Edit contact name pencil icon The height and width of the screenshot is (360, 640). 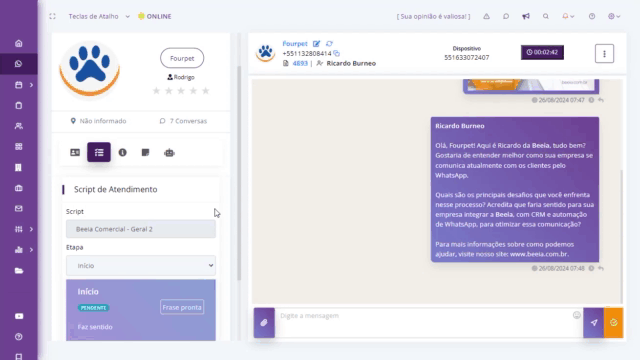tap(316, 44)
